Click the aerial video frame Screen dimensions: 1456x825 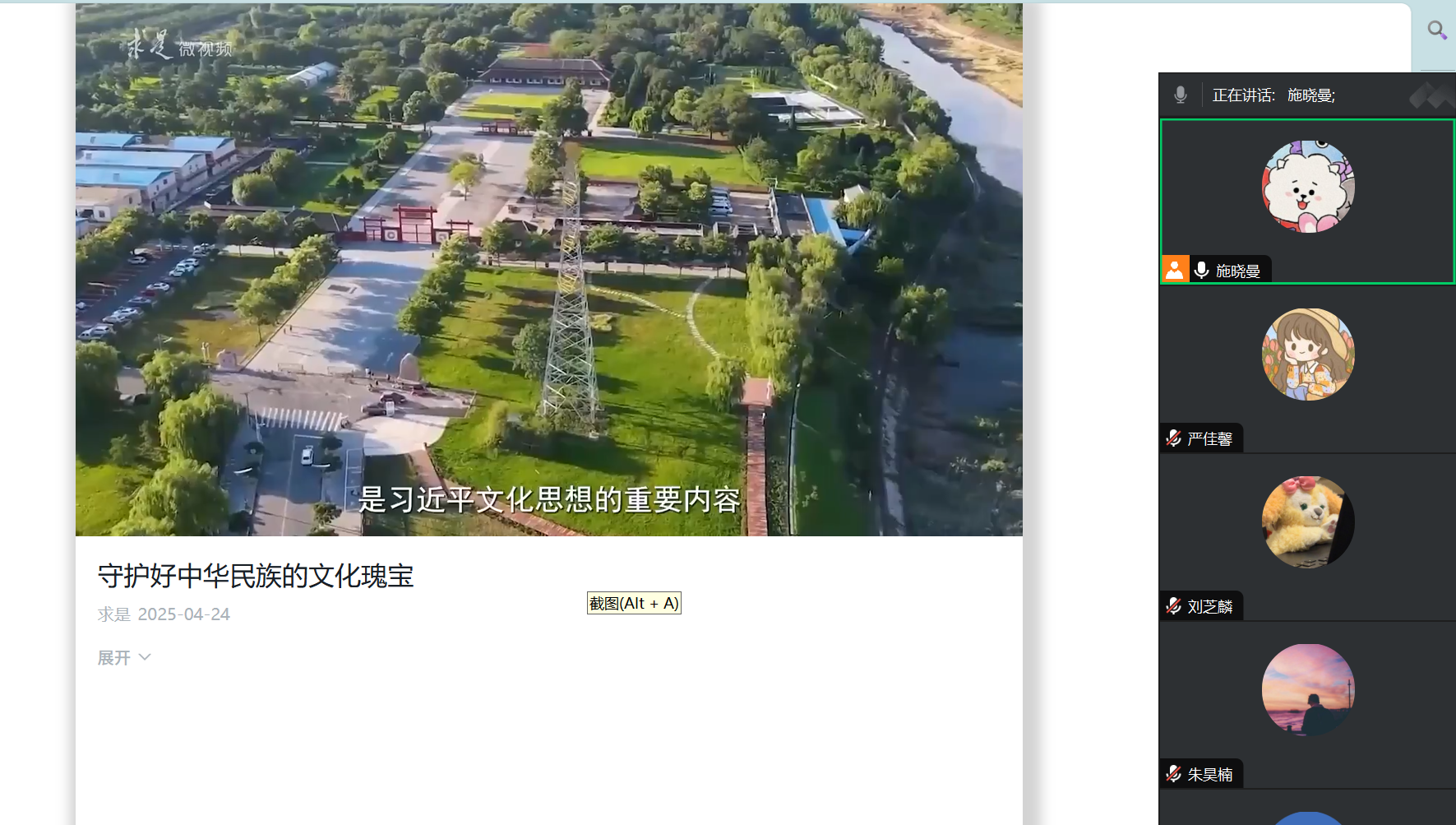click(x=548, y=270)
